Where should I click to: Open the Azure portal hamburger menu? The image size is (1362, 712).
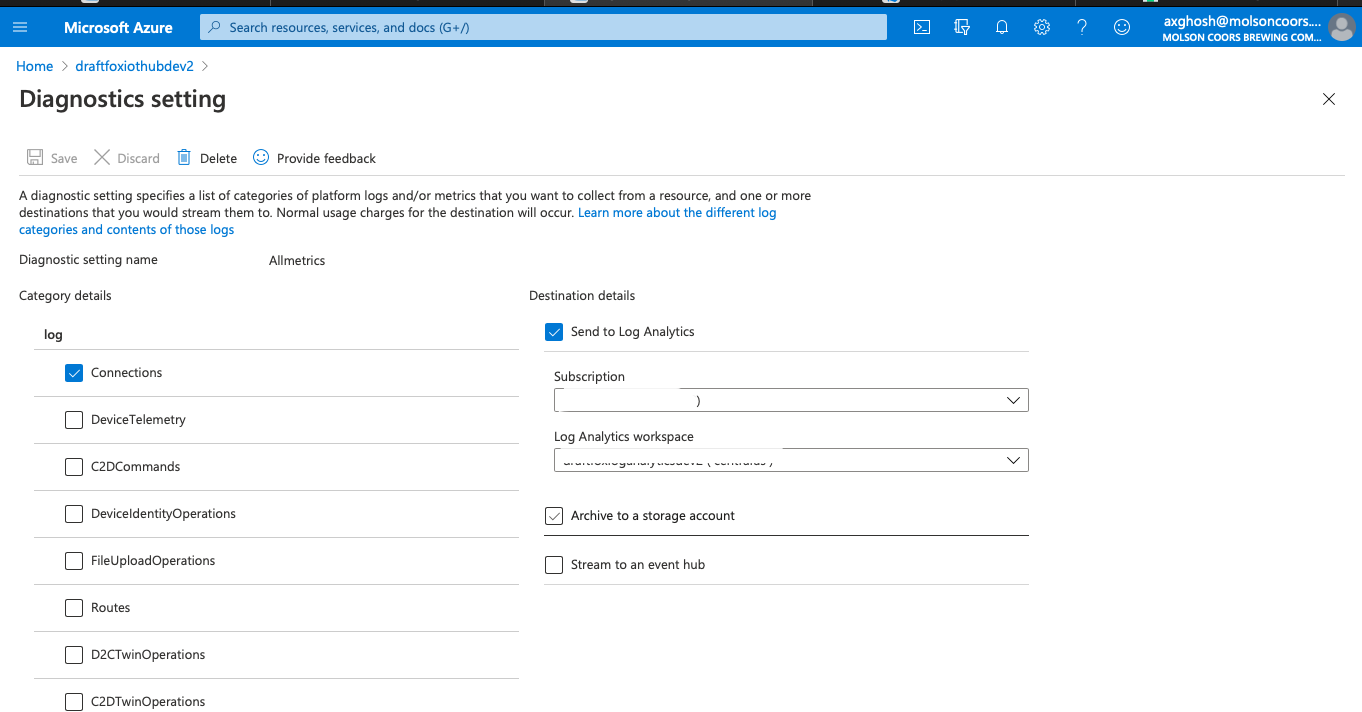pyautogui.click(x=20, y=27)
